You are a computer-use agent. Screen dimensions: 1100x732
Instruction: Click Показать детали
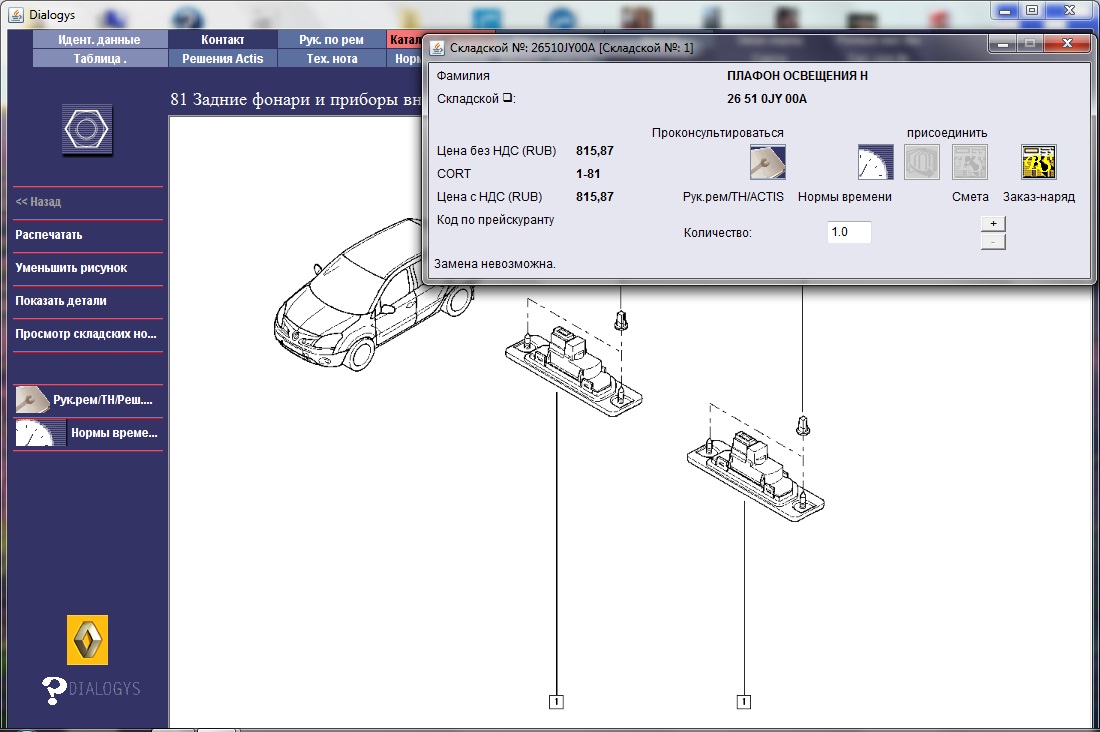[61, 300]
